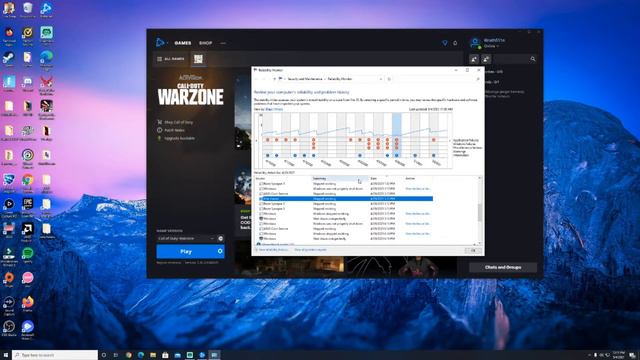Select the Warzone game tab icon
The image size is (640, 360).
pyautogui.click(x=198, y=59)
